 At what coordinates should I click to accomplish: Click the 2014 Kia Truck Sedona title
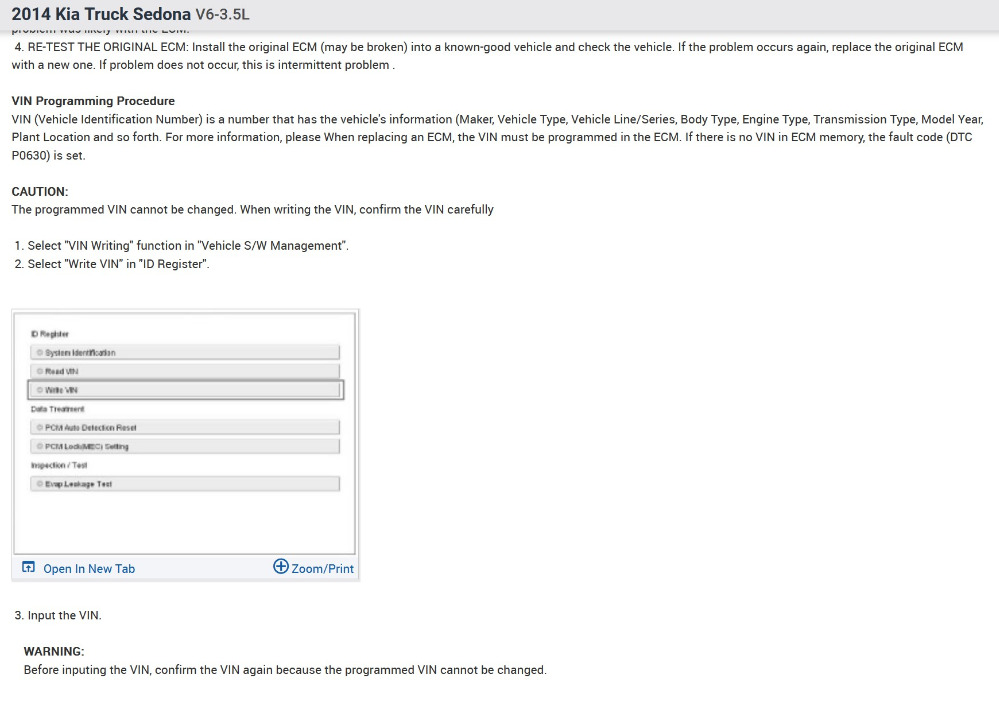(101, 15)
